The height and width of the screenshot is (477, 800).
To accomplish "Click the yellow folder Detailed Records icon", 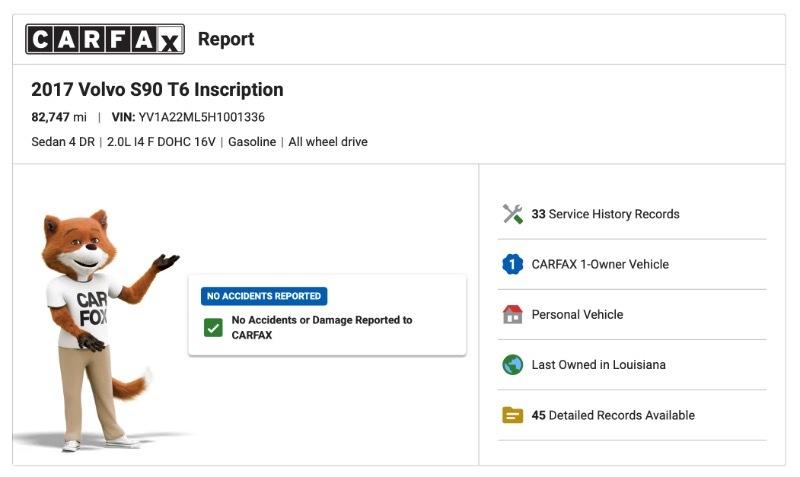I will click(x=512, y=415).
